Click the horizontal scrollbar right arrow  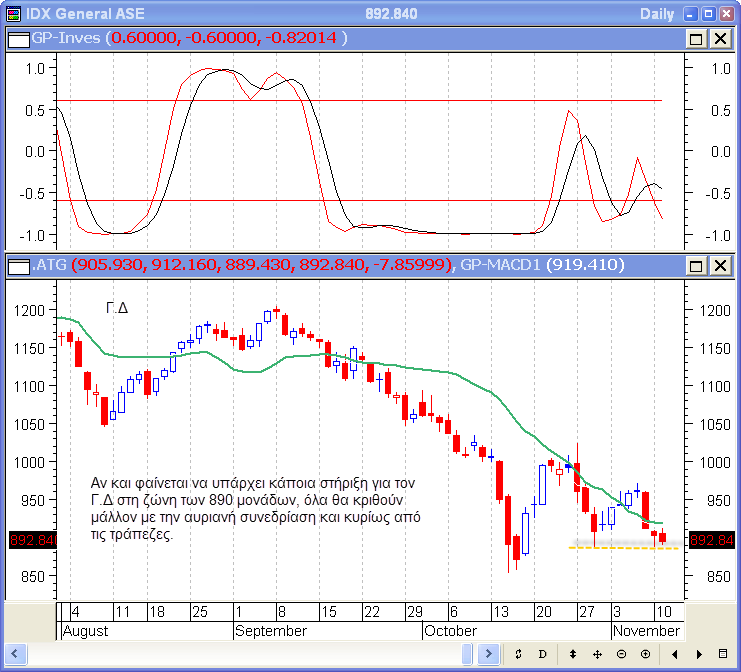click(x=490, y=654)
